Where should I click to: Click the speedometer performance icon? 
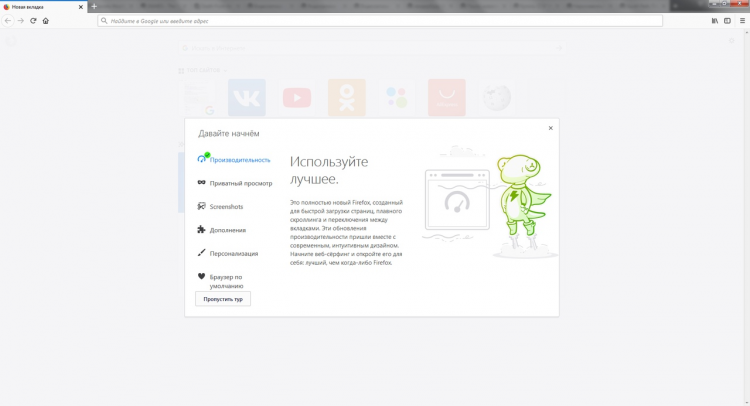point(201,159)
